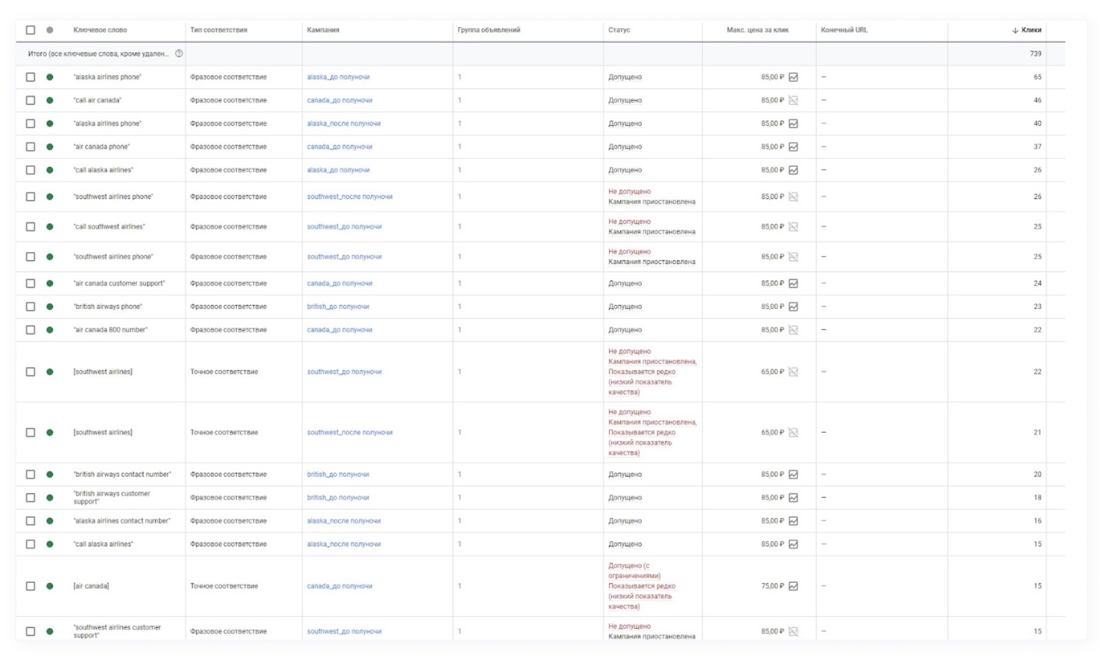1100x661 pixels.
Task: Open southwest_после полуночи link in 21-clicks [southwest airlines] row
Action: (349, 432)
